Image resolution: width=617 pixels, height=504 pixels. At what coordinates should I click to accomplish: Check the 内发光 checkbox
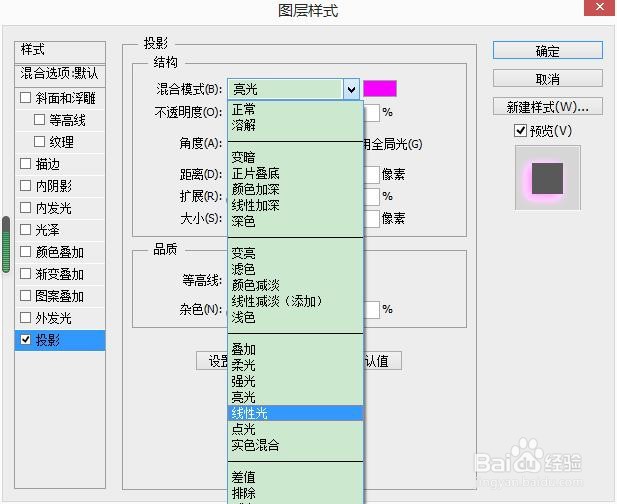click(x=25, y=207)
